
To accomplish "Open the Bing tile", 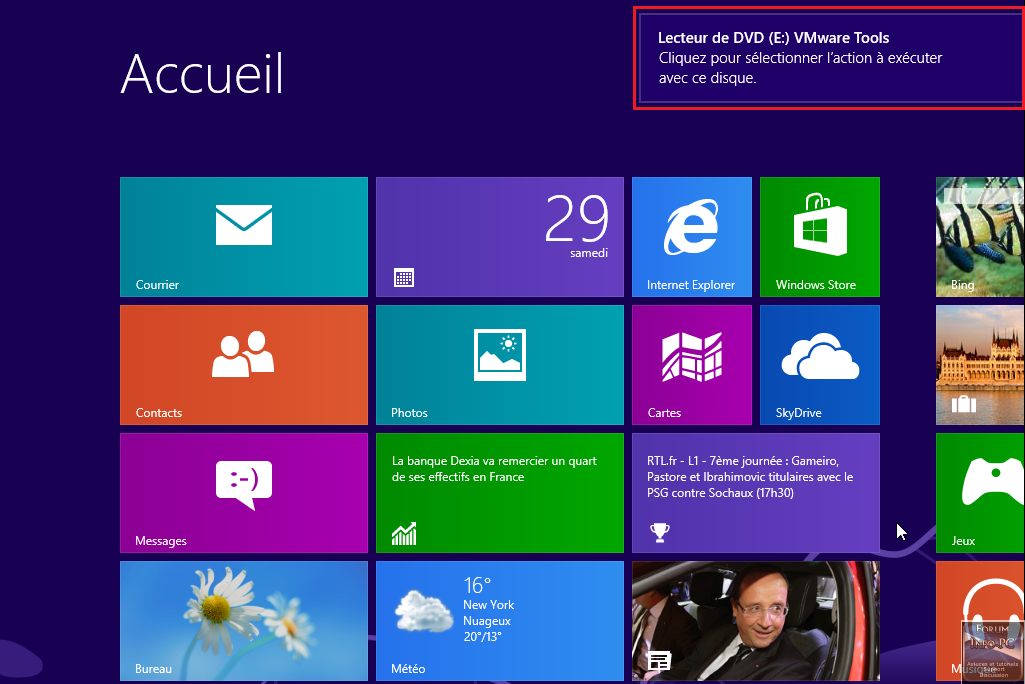I will 980,237.
